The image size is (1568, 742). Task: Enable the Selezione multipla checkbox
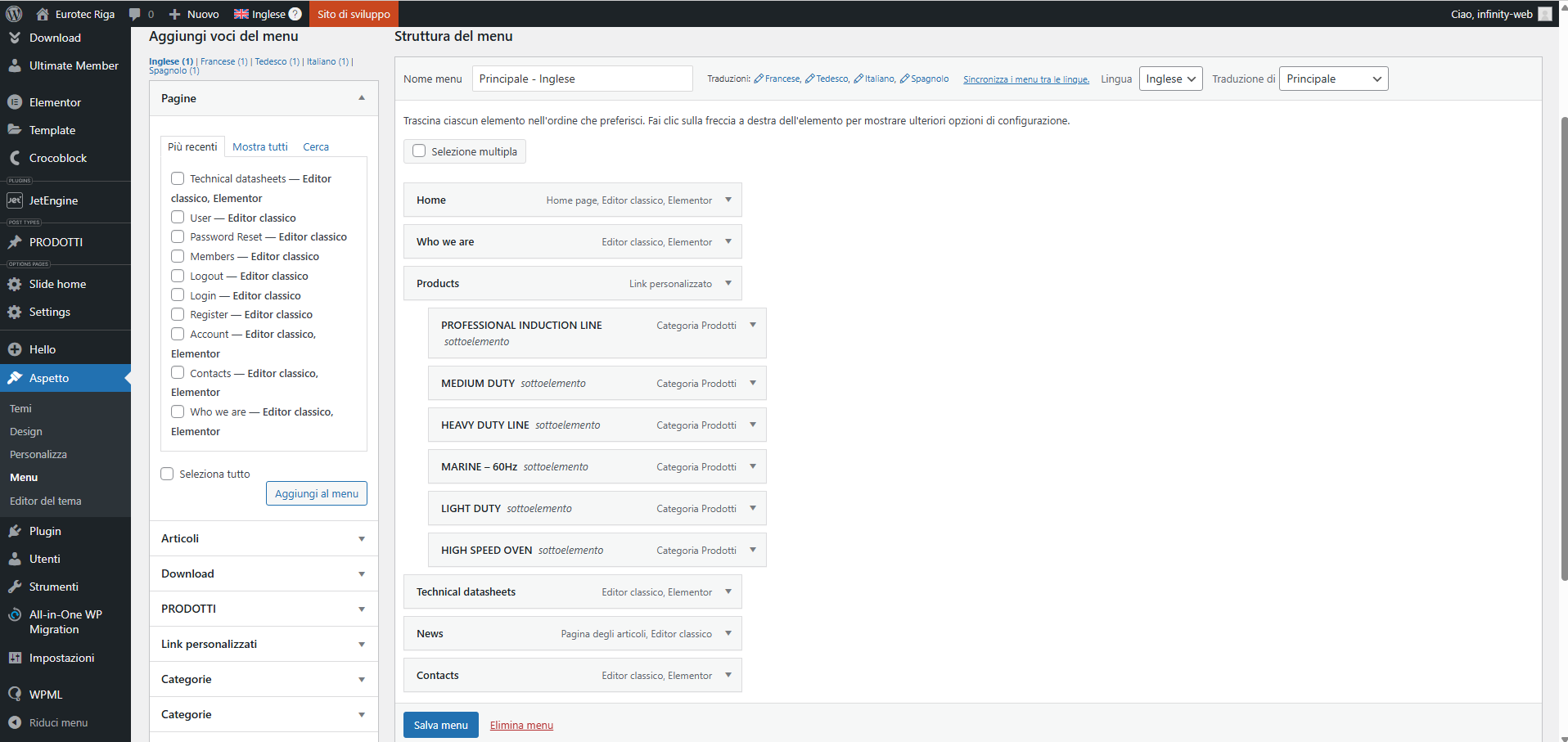(x=420, y=151)
